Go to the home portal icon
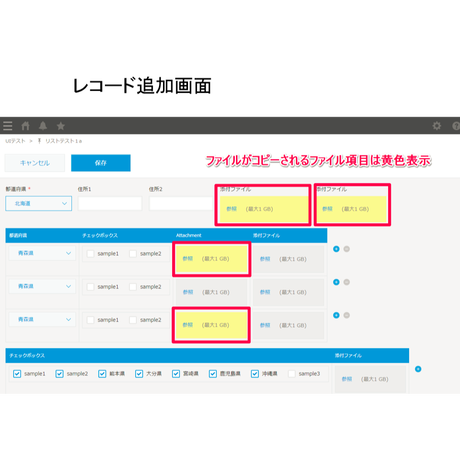Image resolution: width=460 pixels, height=460 pixels. [25, 126]
